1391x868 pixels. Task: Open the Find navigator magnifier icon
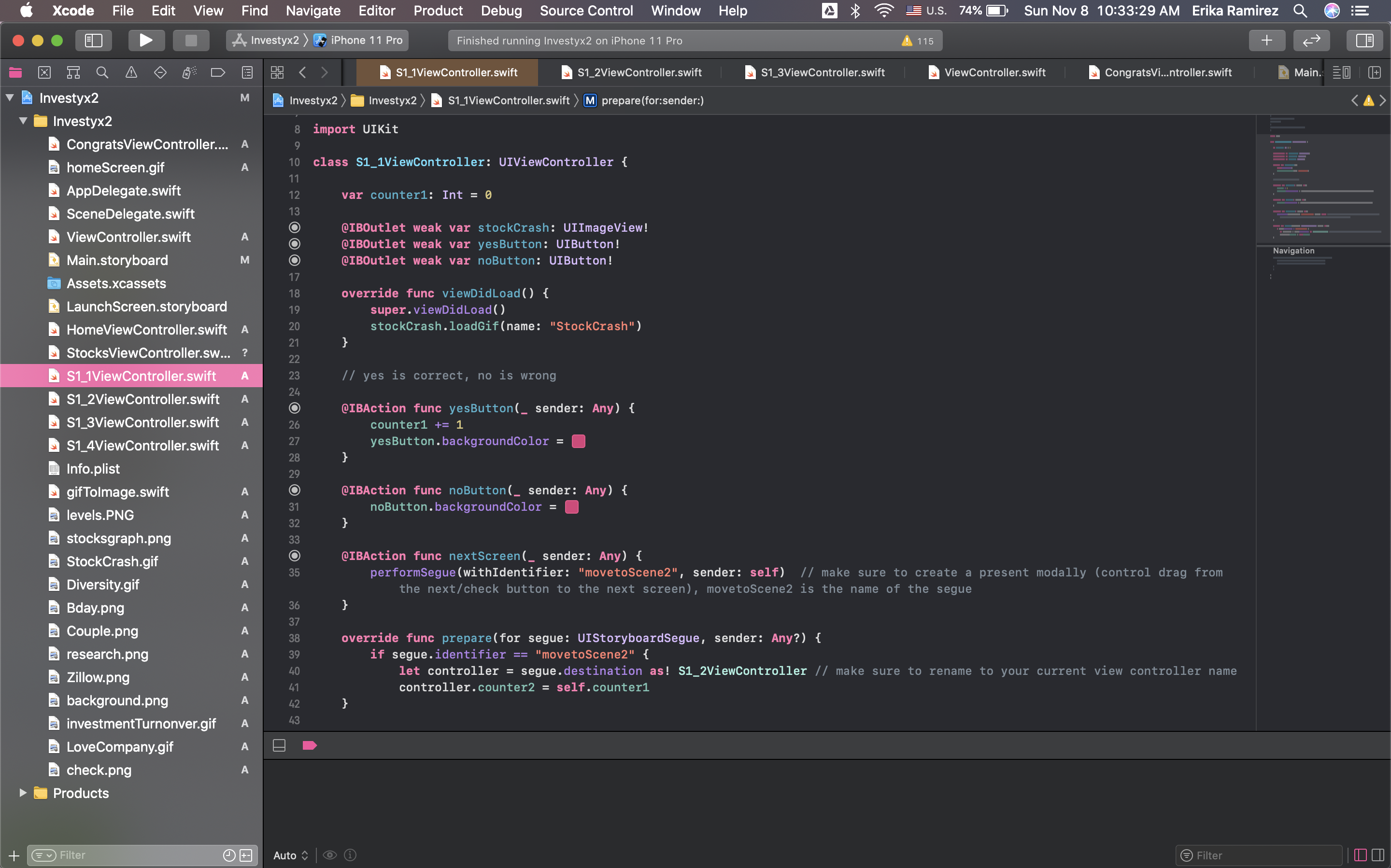(102, 72)
